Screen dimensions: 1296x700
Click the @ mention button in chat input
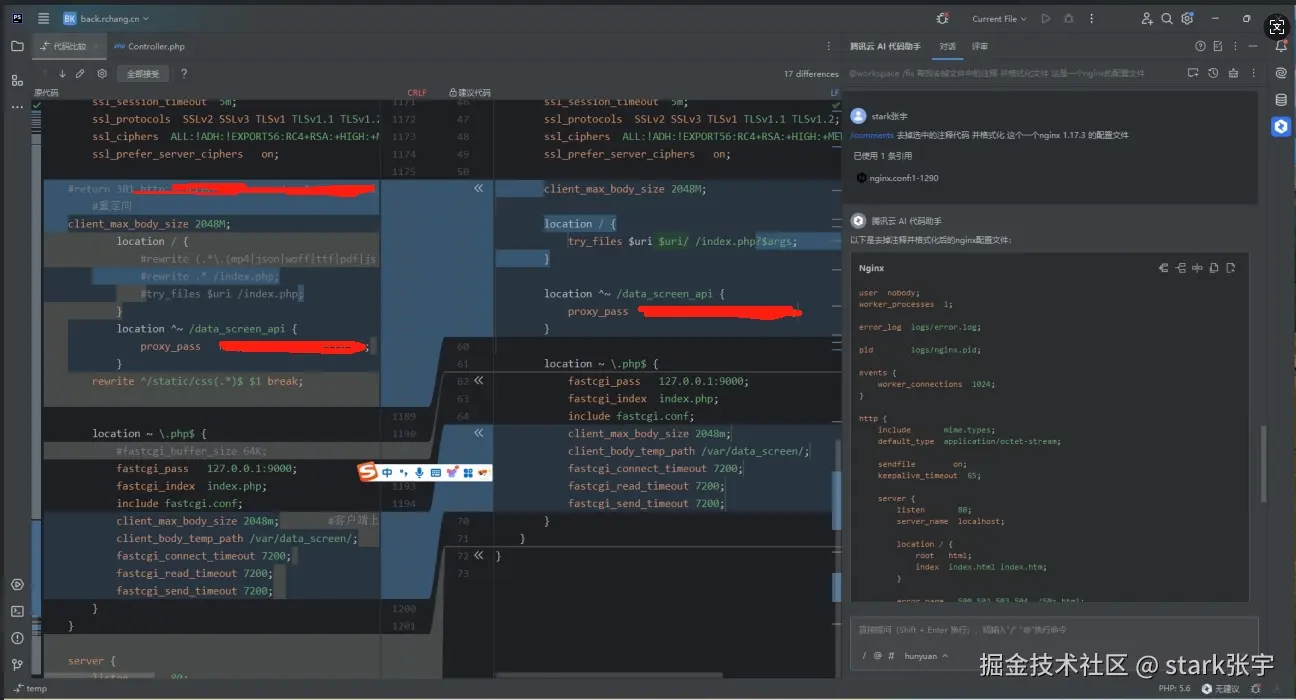[878, 656]
